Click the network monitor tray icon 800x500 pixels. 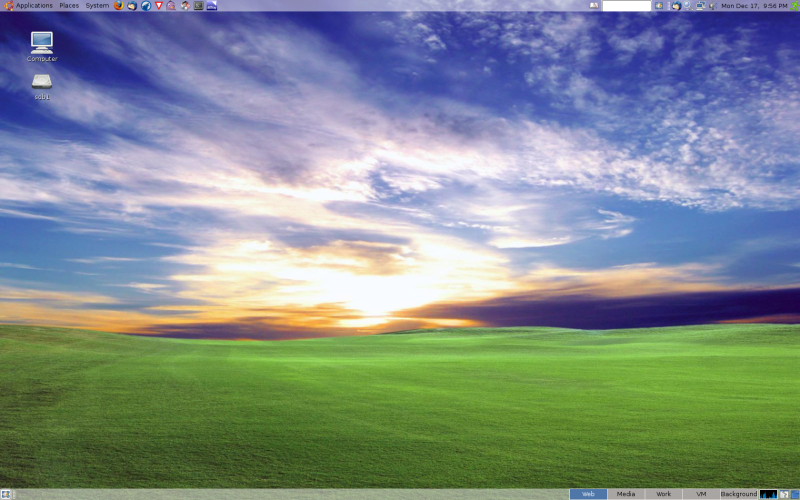701,6
